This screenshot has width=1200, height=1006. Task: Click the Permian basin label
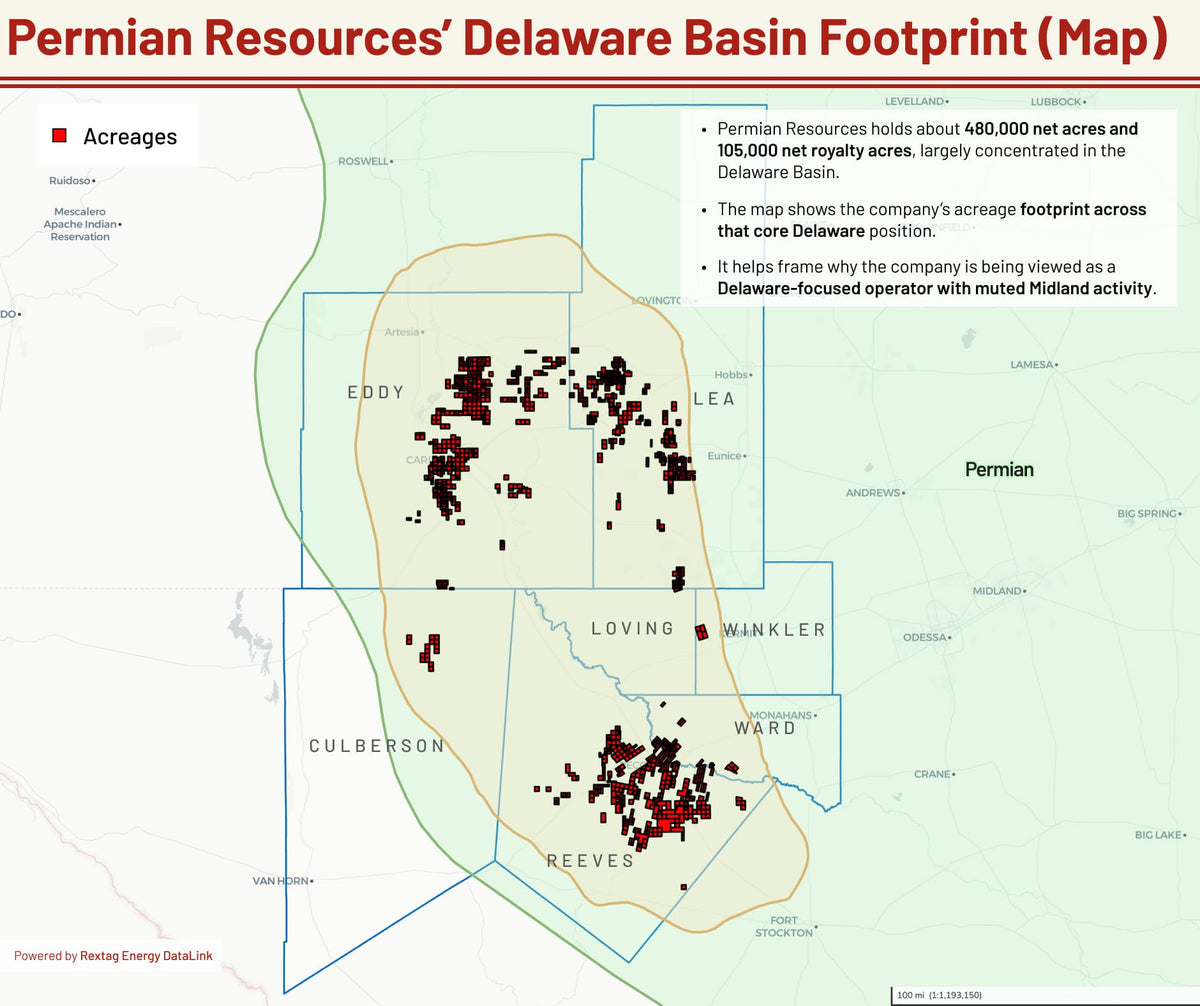click(999, 469)
